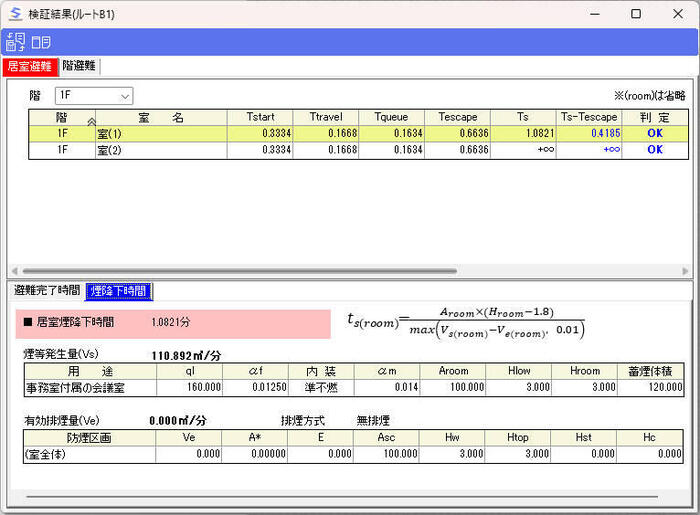Click the Ts-Tescape column header
700x515 pixels.
[589, 117]
